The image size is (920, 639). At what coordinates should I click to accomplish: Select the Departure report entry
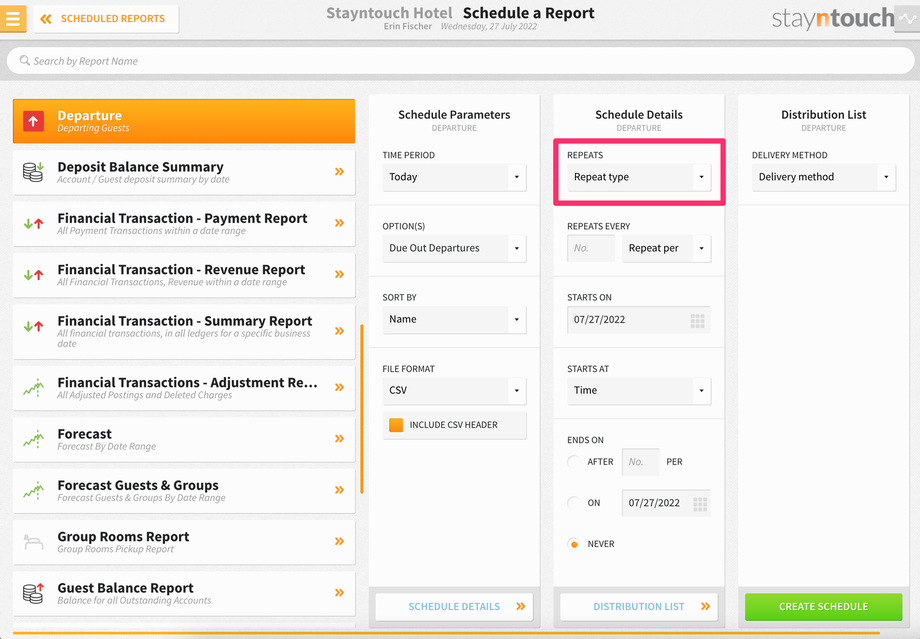[x=184, y=121]
